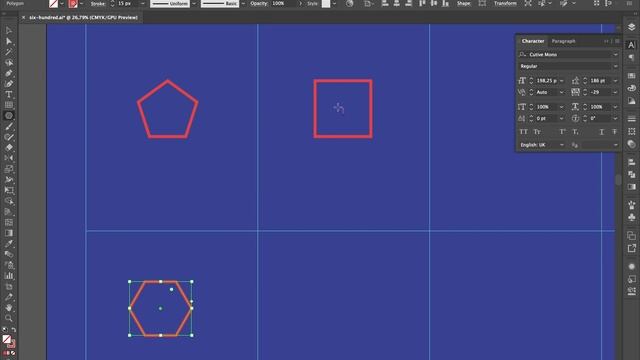Open the leading 180 pt dropdown
The image size is (640, 360).
(615, 81)
